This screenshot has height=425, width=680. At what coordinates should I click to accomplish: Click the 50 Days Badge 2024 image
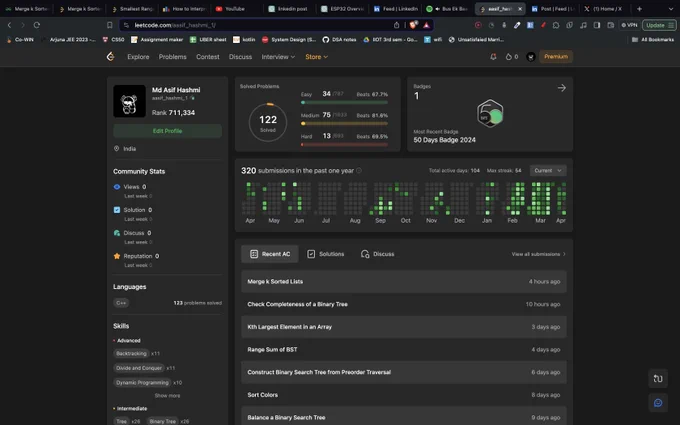[x=490, y=114]
